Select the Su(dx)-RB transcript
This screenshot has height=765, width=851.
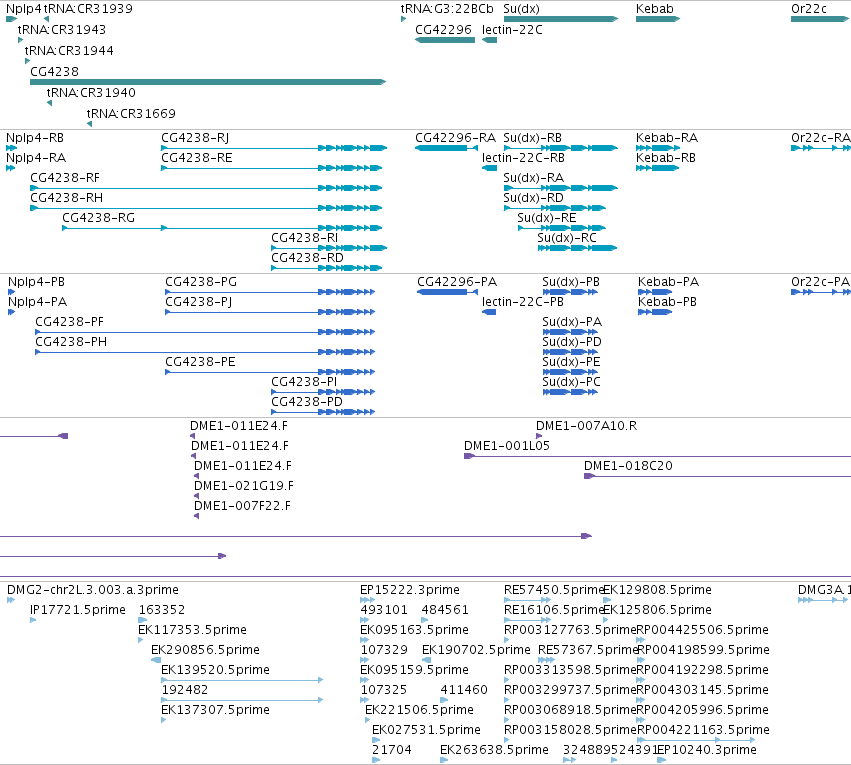click(x=561, y=148)
